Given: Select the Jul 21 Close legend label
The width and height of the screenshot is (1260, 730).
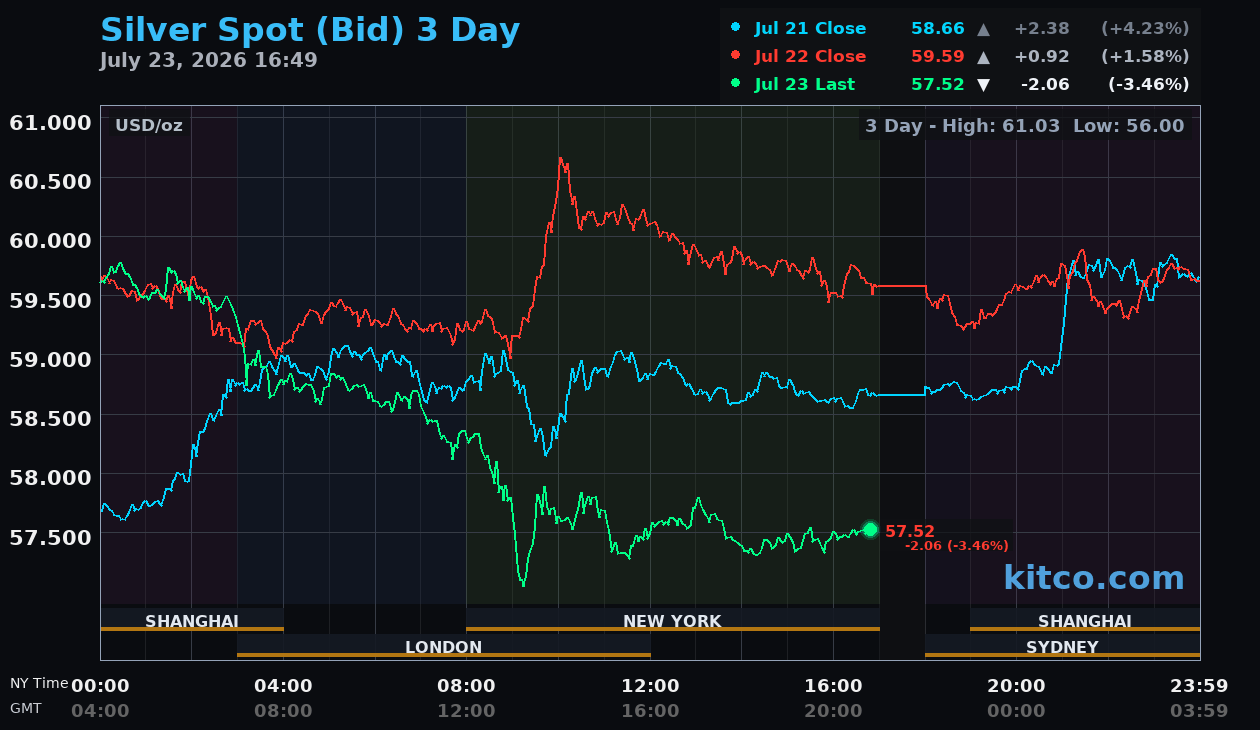Looking at the screenshot, I should tap(810, 29).
